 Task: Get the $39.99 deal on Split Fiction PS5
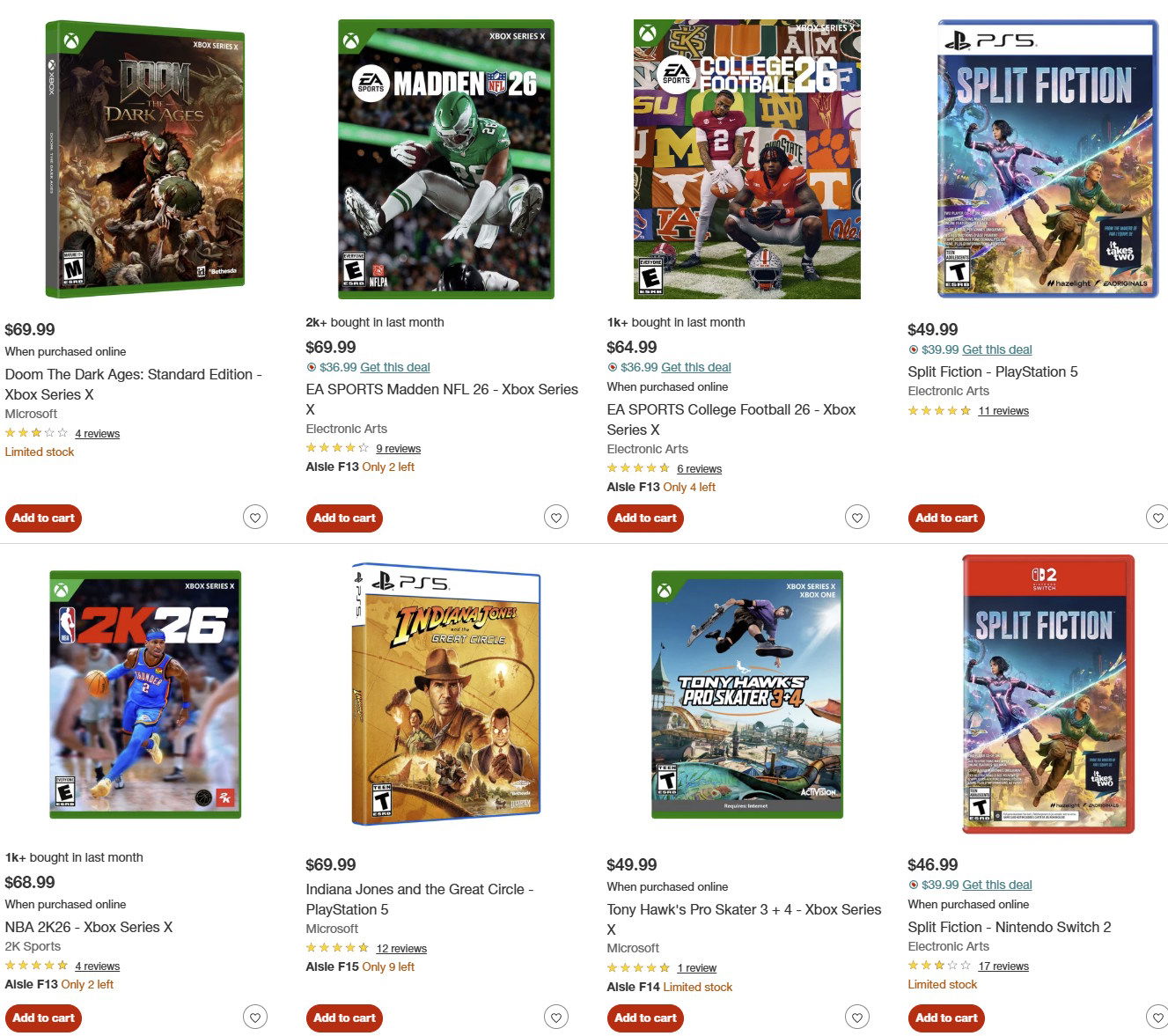pyautogui.click(x=996, y=349)
